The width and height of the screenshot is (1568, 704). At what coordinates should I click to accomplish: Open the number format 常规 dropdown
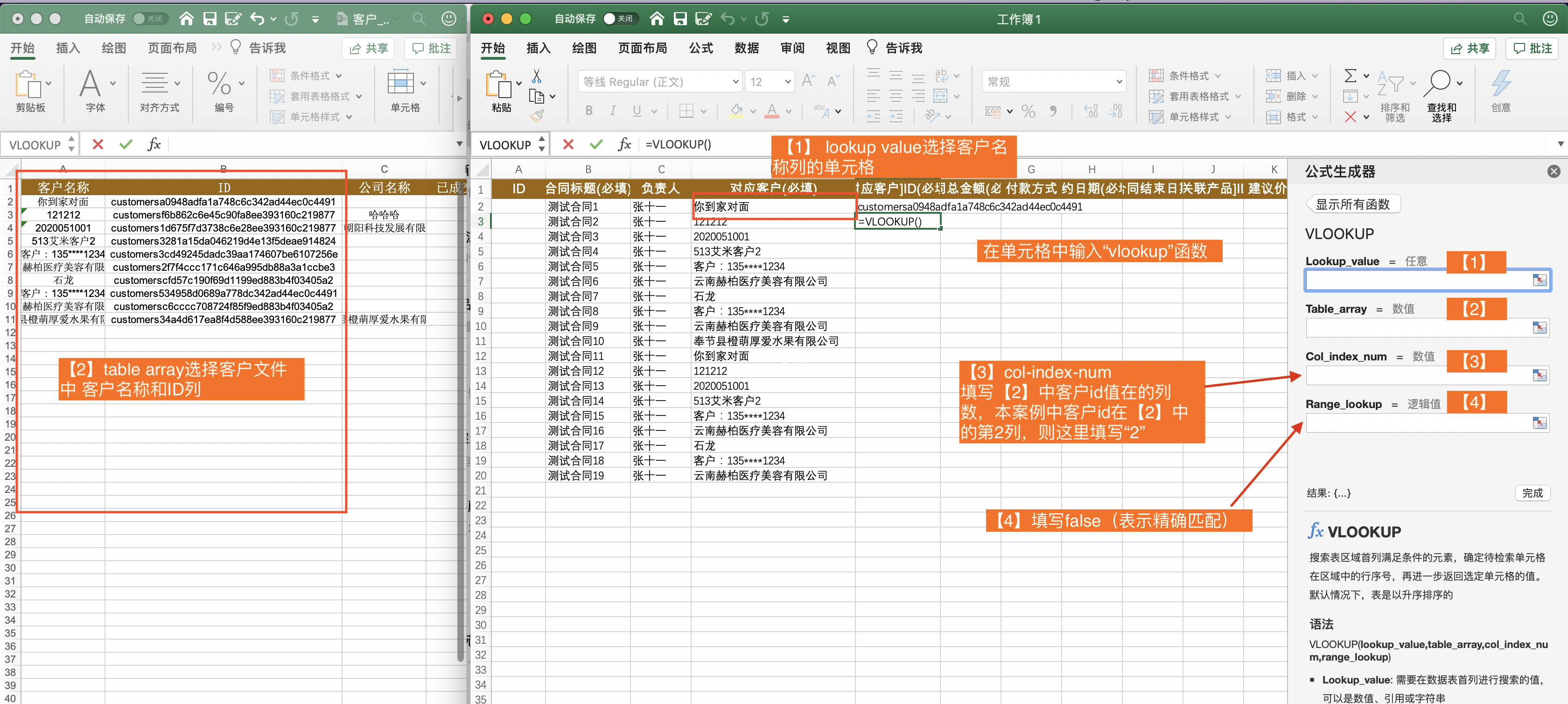tap(1119, 82)
